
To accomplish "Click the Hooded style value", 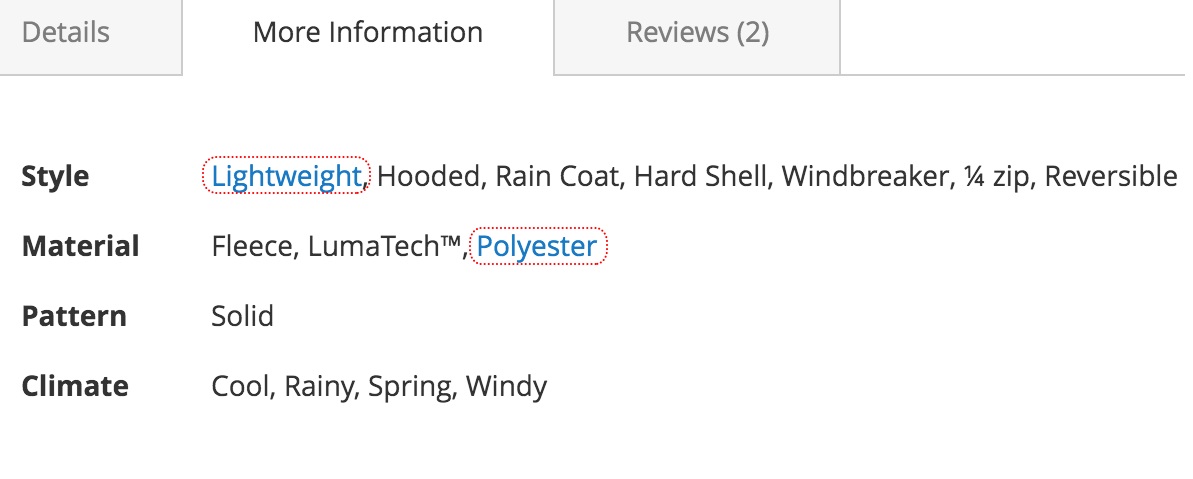I will (x=430, y=177).
